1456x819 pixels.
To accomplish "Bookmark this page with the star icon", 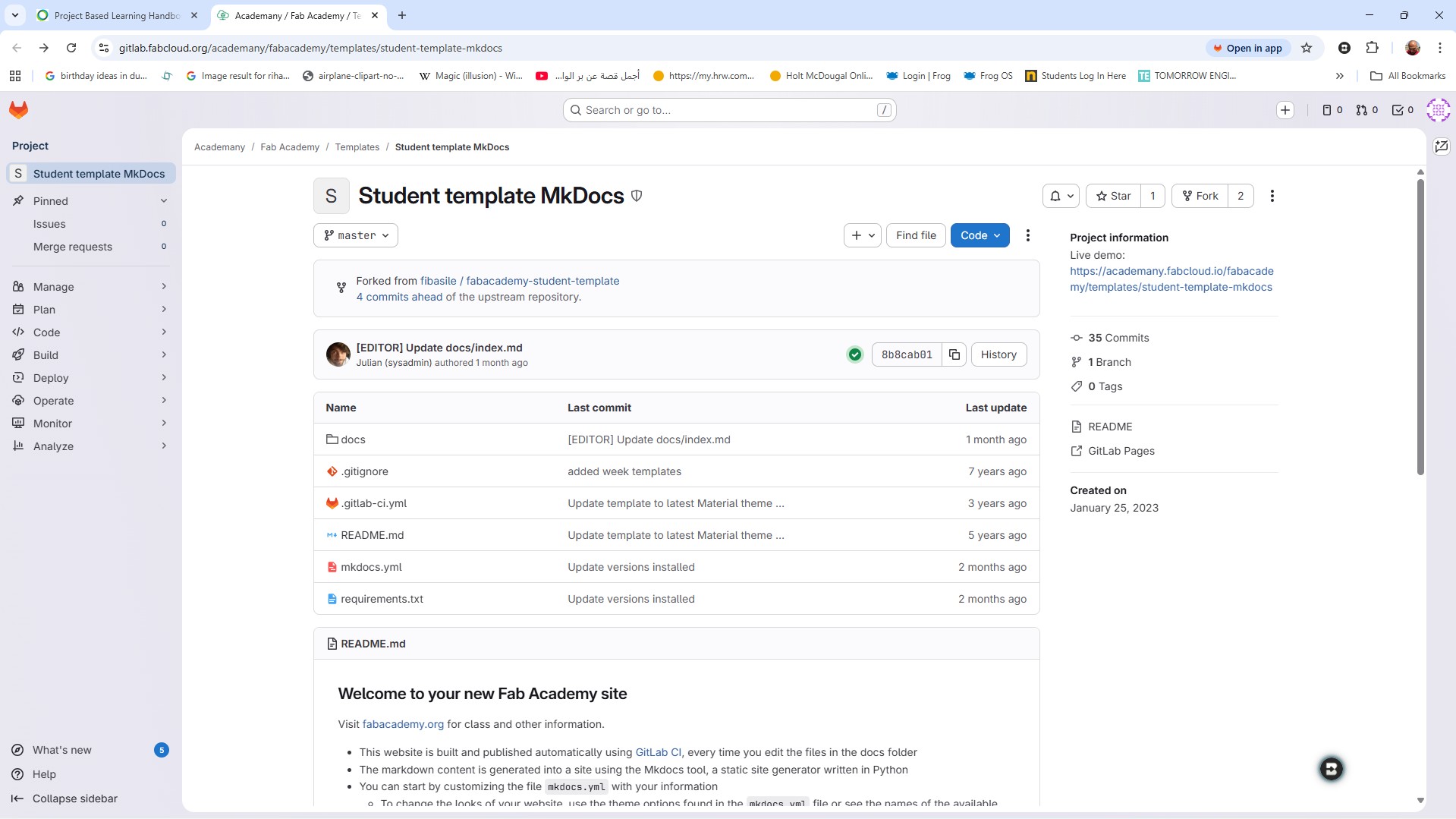I will tap(1307, 48).
